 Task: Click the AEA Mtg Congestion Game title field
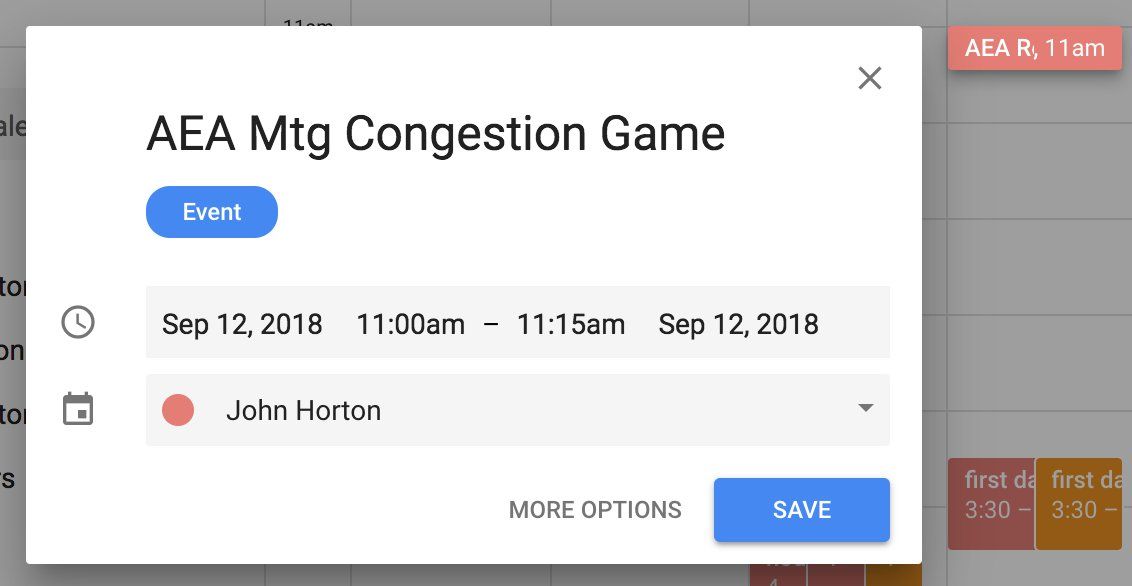pos(436,134)
